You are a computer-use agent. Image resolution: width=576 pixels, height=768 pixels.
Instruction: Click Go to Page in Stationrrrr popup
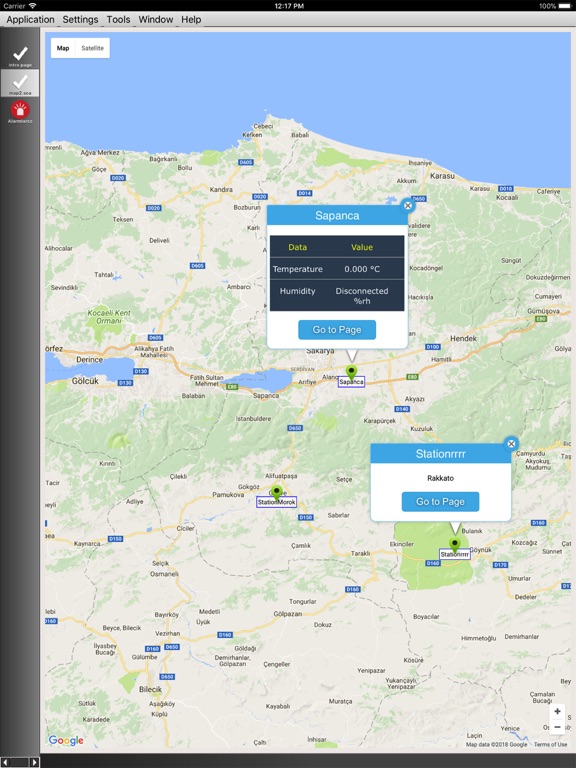[440, 502]
